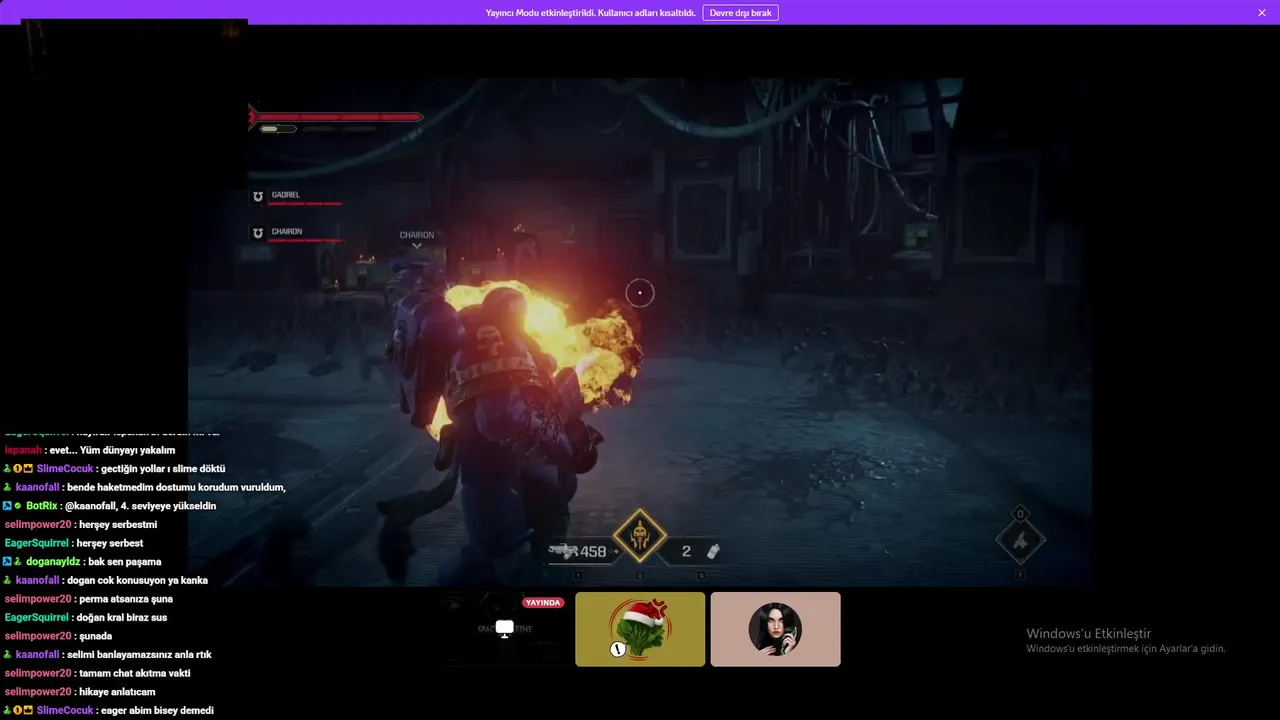1280x720 pixels.
Task: Click EagerSquirrel in 'herşey serbest' message
Action: click(x=37, y=543)
